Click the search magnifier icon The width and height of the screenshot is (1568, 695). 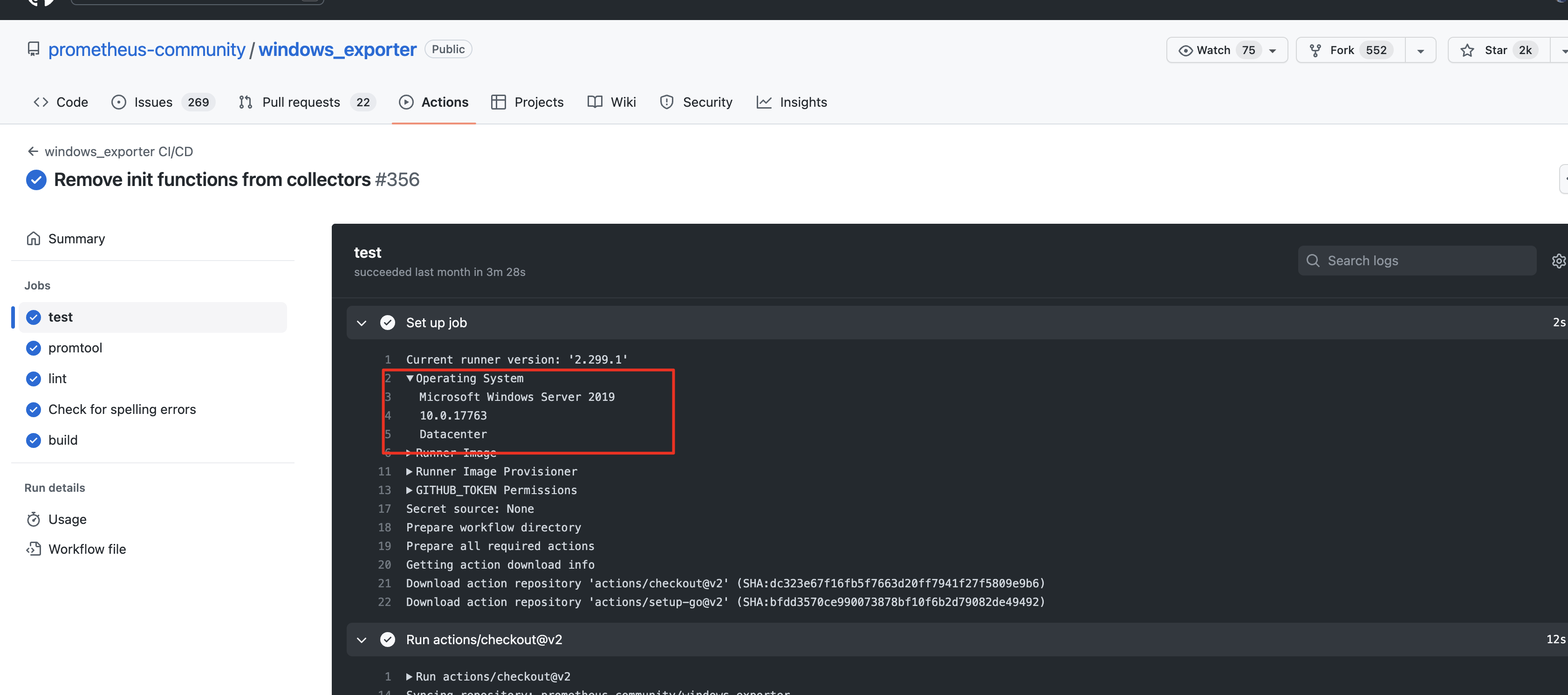[1313, 261]
